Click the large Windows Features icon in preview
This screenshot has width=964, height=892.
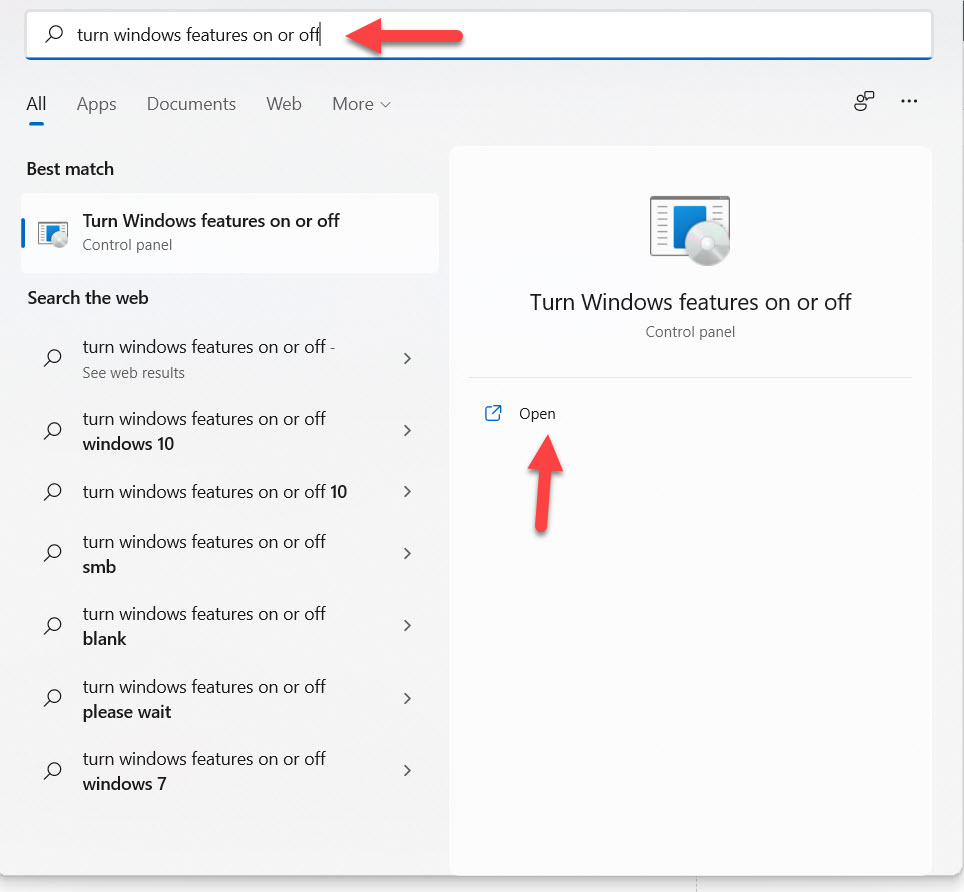(690, 231)
